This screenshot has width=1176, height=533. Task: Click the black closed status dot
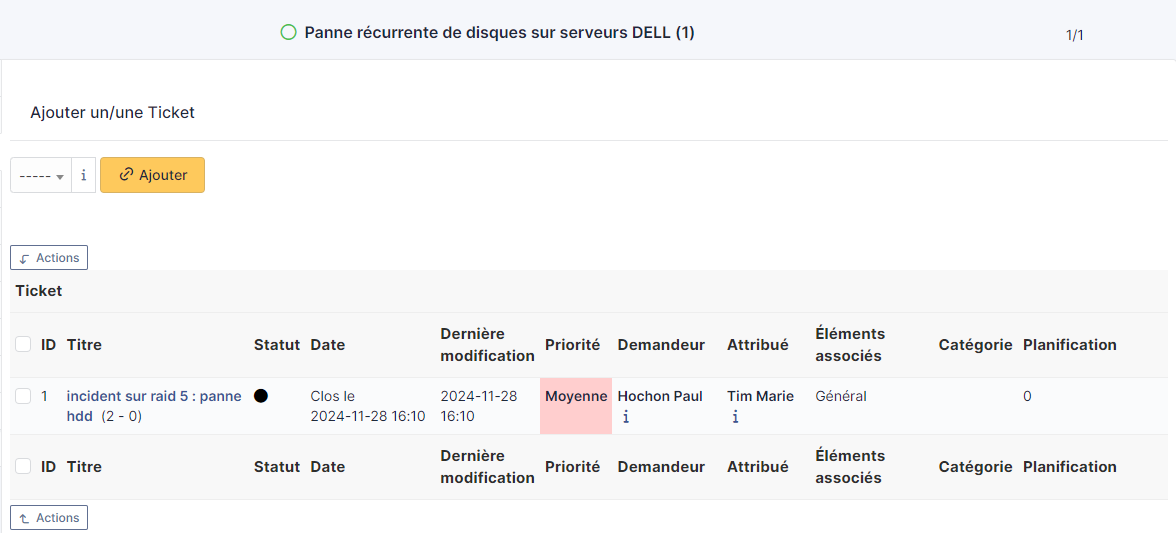point(261,396)
